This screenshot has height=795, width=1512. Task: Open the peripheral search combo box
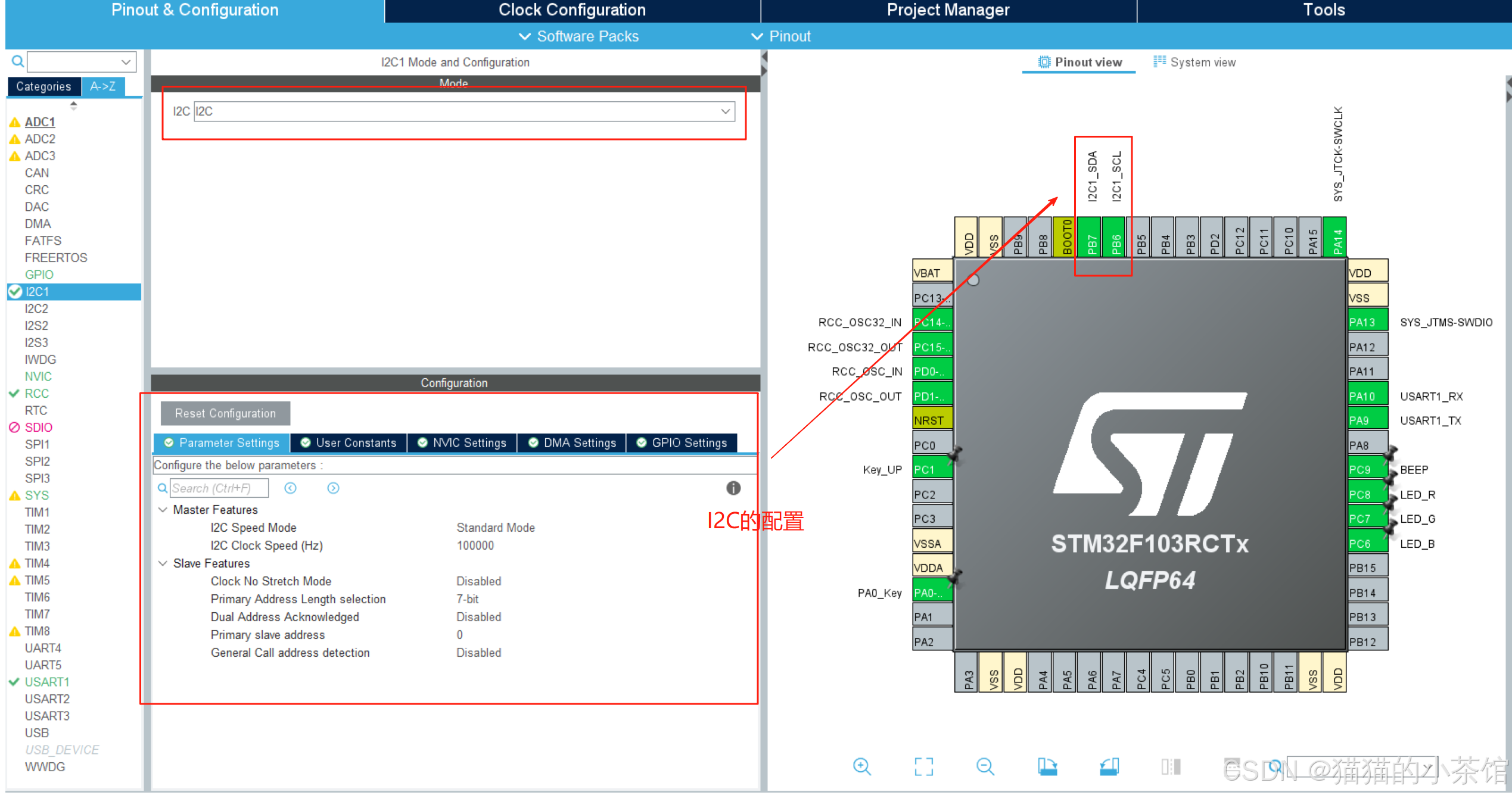[x=82, y=61]
